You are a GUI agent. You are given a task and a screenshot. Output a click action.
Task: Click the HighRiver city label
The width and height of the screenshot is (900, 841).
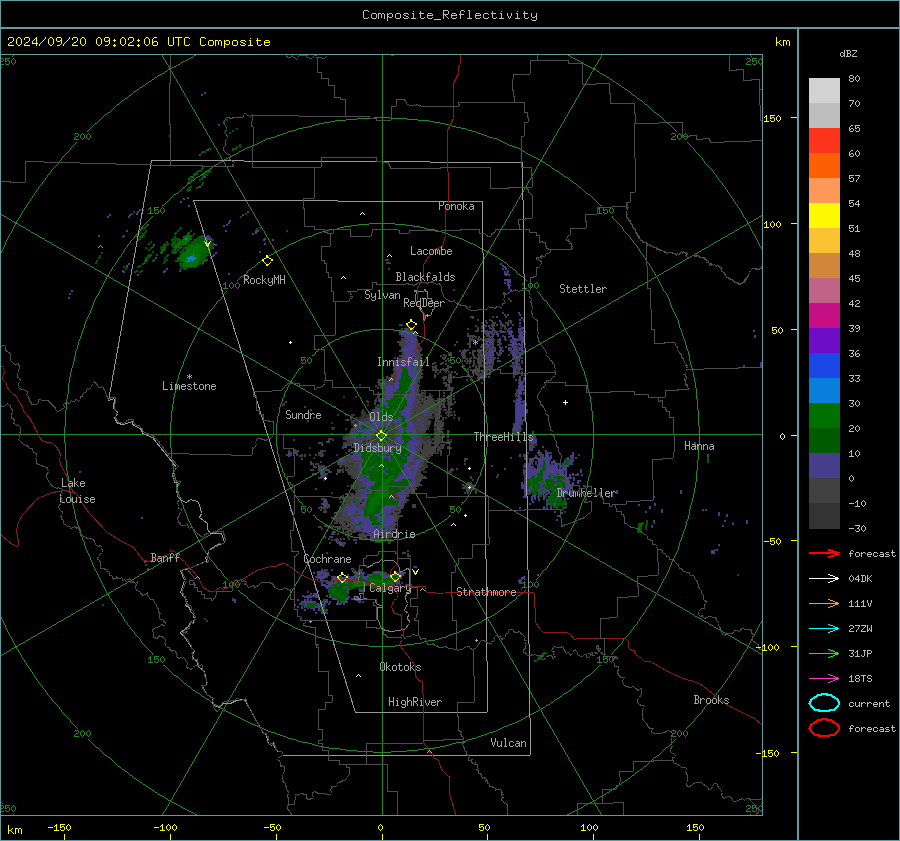coord(415,702)
